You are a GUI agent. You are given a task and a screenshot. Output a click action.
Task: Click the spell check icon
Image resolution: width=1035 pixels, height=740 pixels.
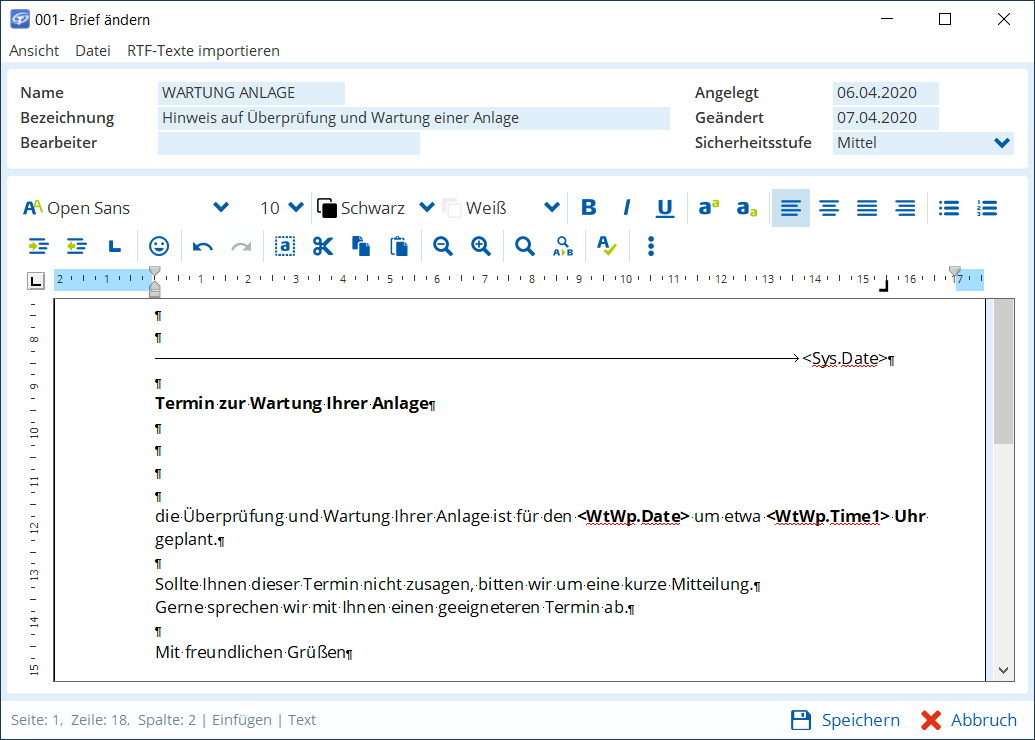tap(607, 246)
